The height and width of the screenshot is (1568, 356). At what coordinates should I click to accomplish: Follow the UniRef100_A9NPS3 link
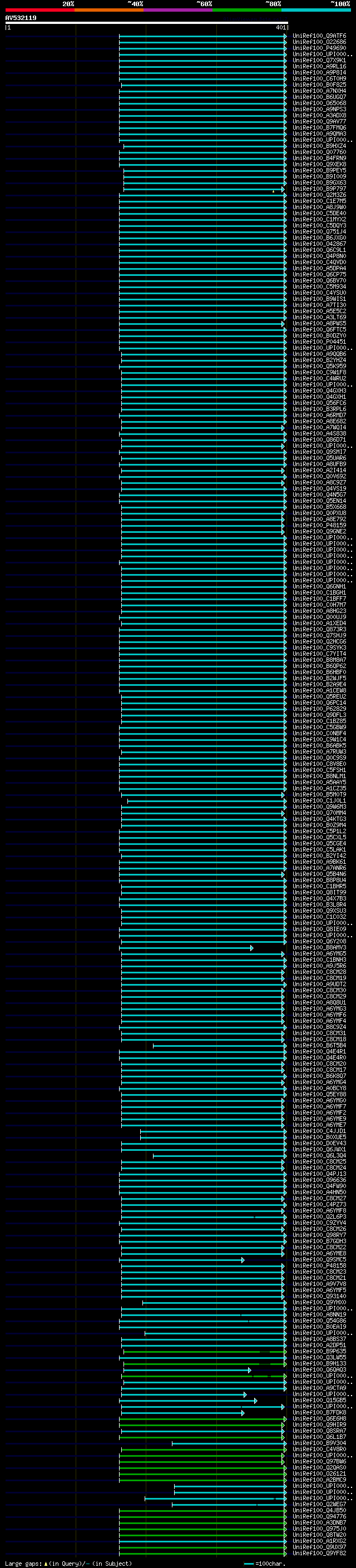point(319,110)
